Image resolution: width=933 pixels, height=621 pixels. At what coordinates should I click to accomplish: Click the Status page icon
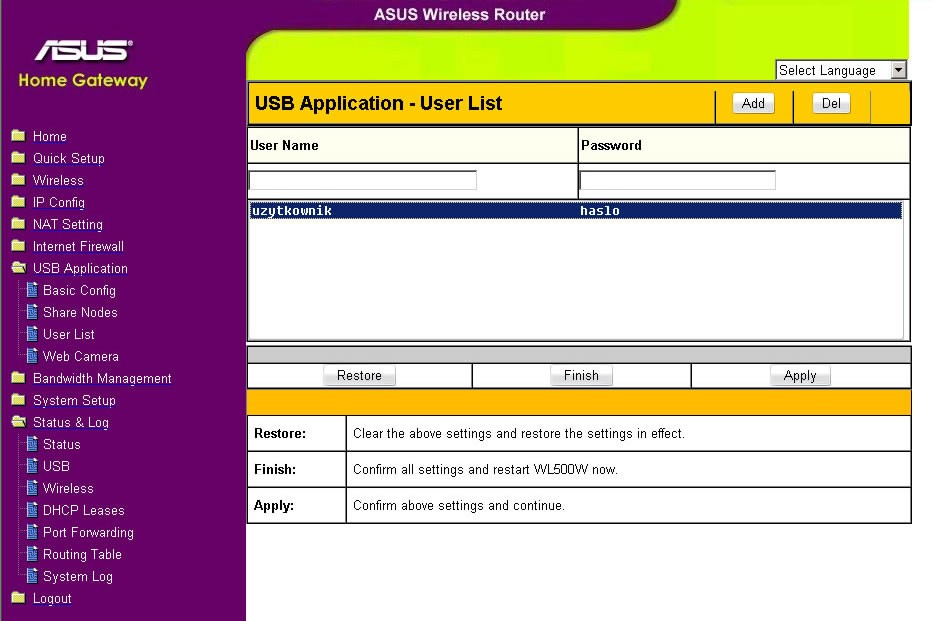pyautogui.click(x=32, y=444)
